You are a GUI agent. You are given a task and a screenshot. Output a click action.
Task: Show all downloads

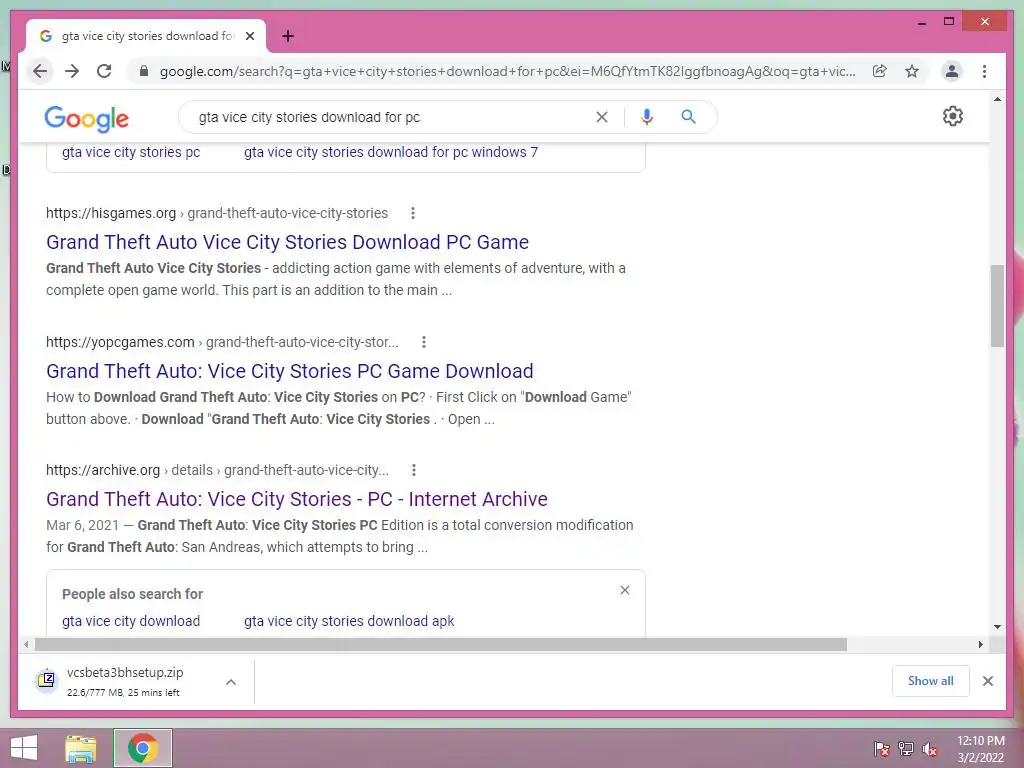tap(931, 681)
